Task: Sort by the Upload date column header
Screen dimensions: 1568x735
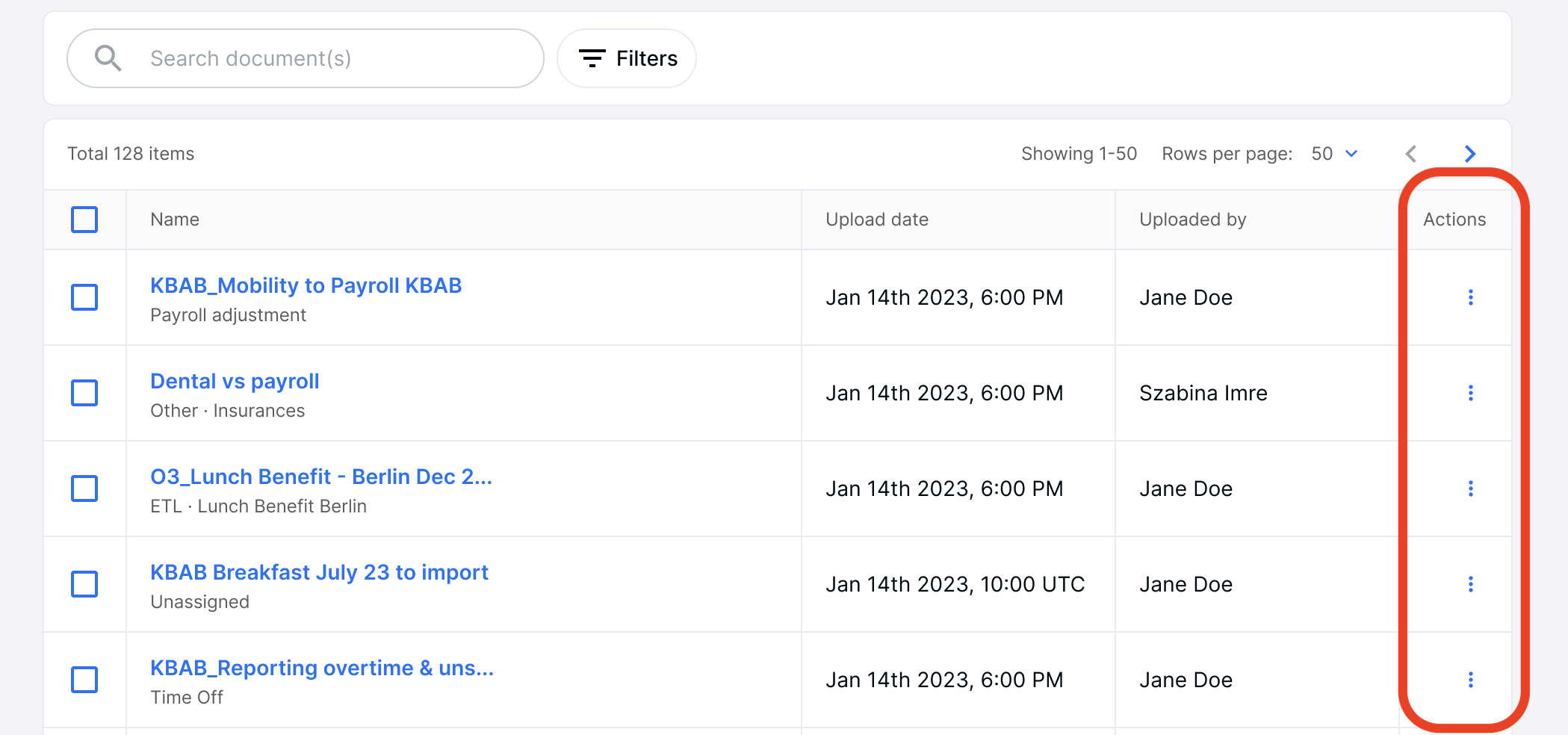Action: 876,220
